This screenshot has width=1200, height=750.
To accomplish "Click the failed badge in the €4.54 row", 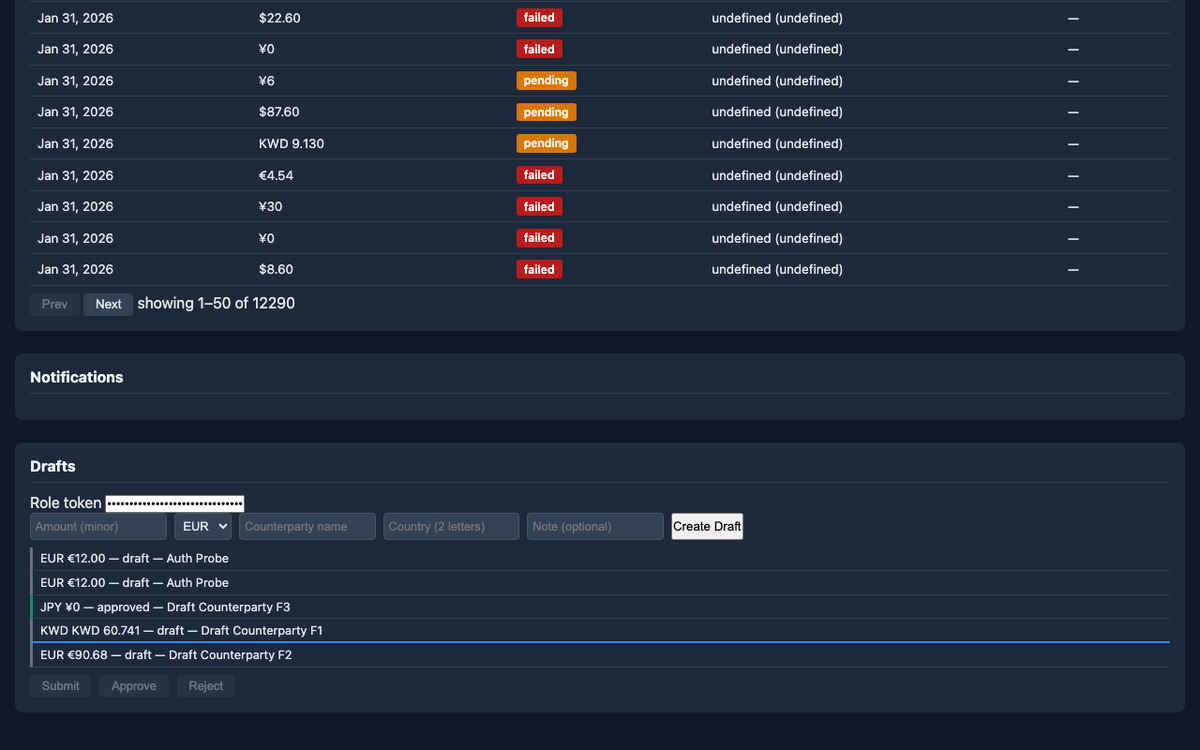I will 539,175.
